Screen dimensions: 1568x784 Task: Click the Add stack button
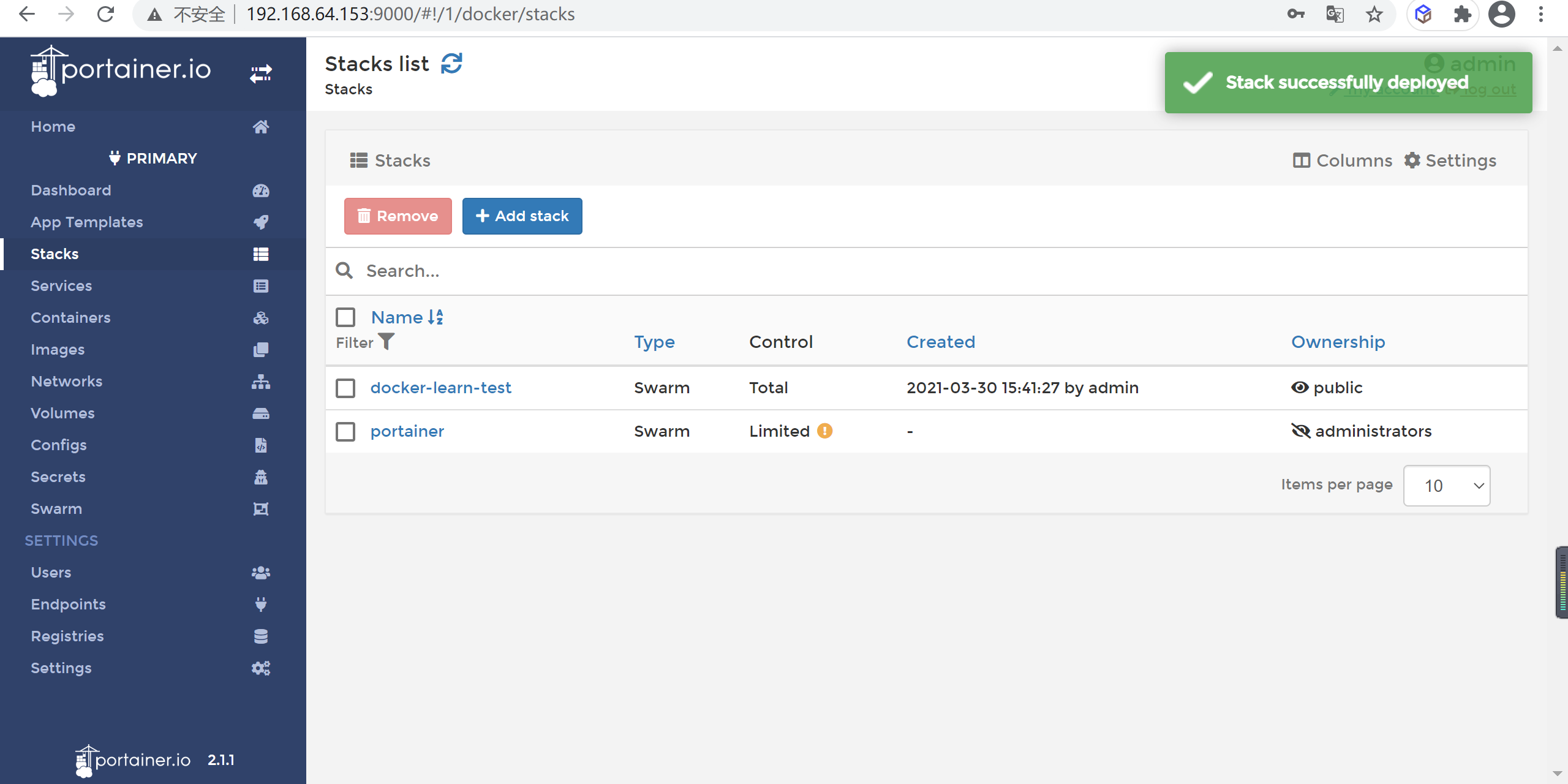pyautogui.click(x=522, y=216)
